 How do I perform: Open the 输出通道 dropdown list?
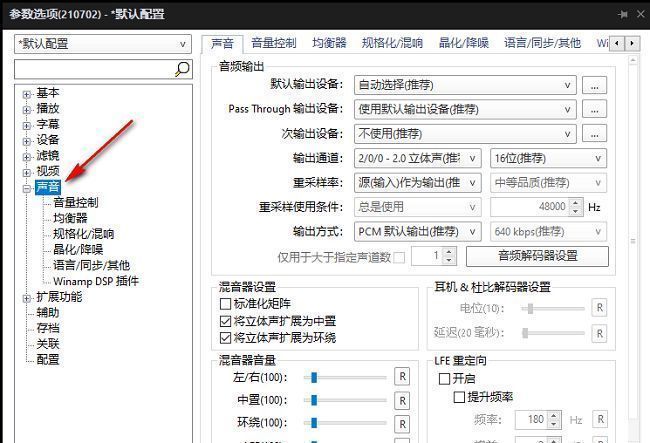[417, 158]
